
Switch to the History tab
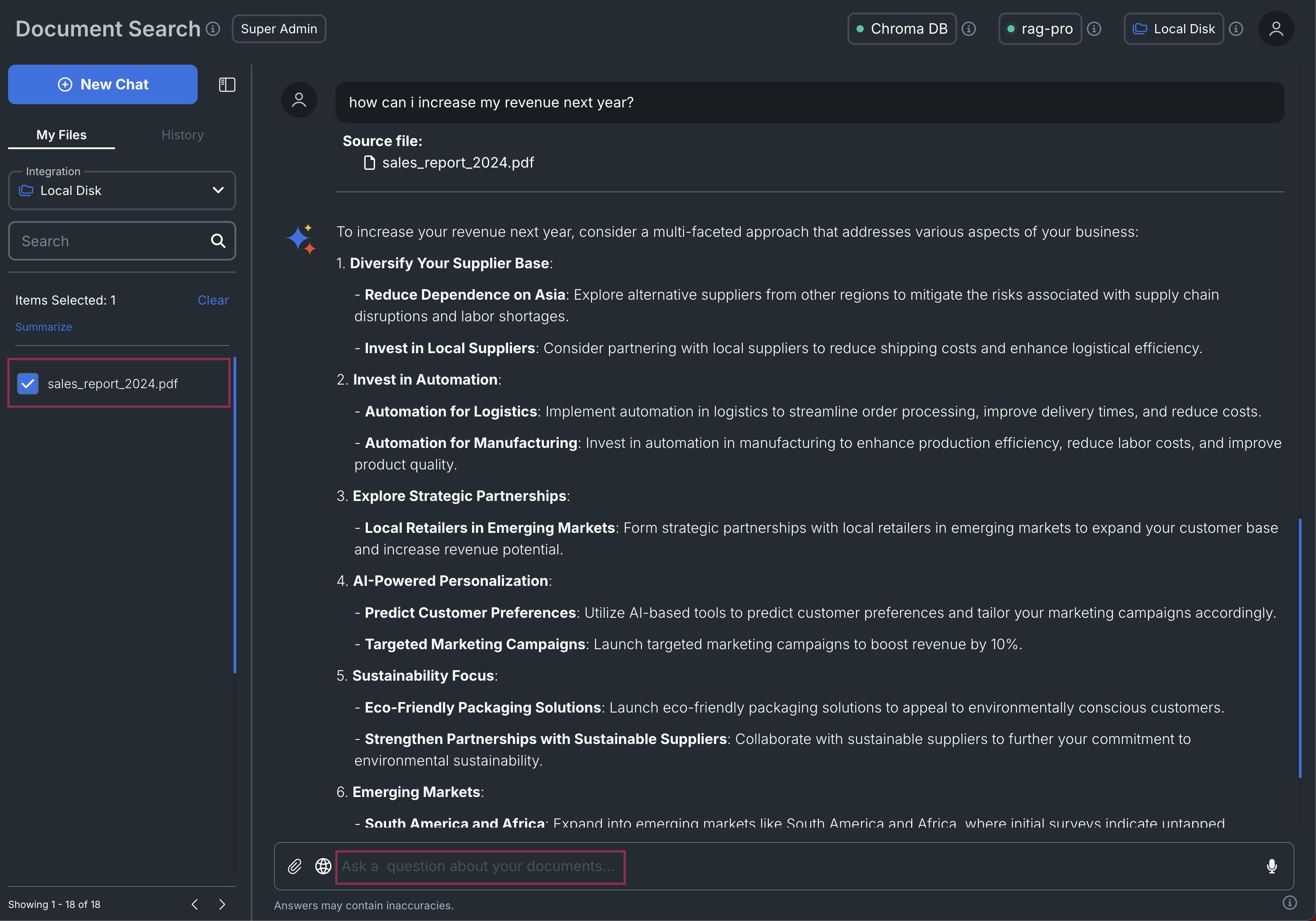182,135
